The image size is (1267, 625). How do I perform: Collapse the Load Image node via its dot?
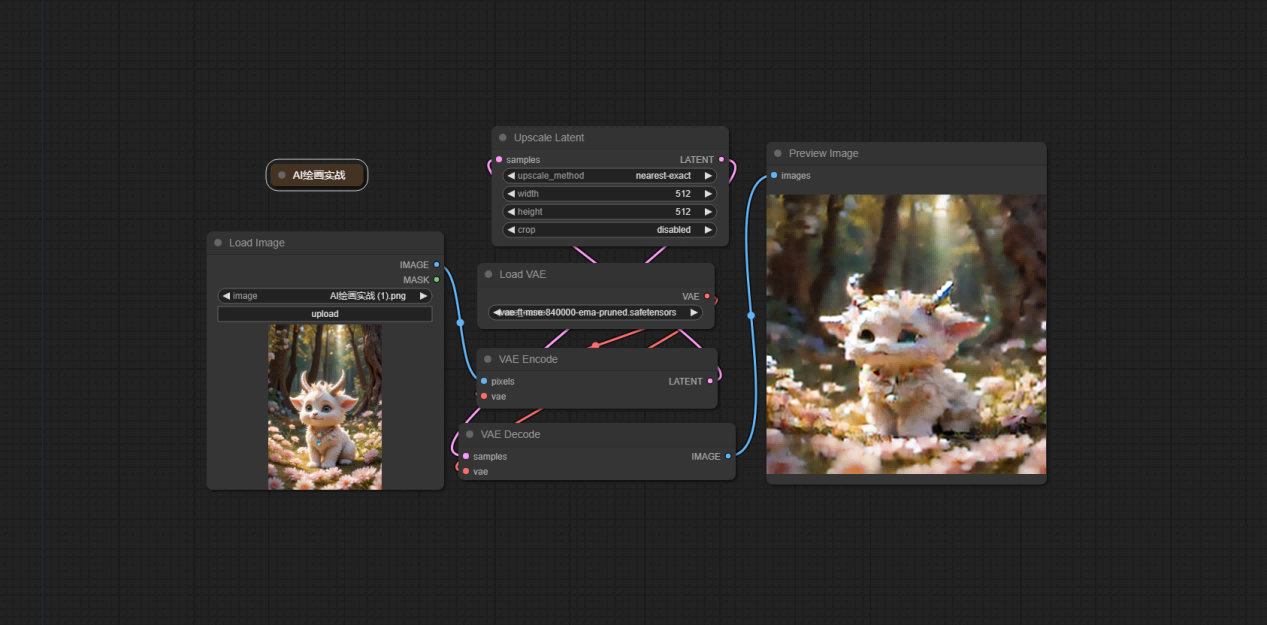tap(217, 243)
